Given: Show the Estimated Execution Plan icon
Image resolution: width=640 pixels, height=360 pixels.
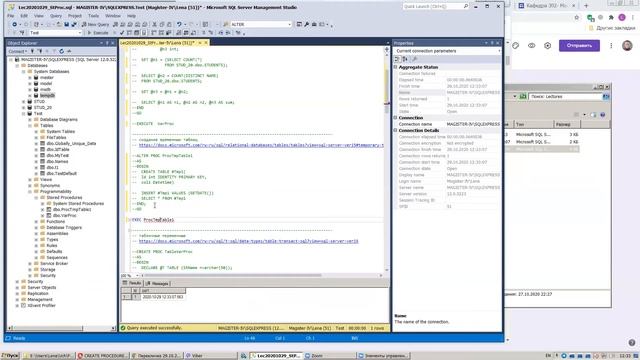Looking at the screenshot, I should [129, 33].
